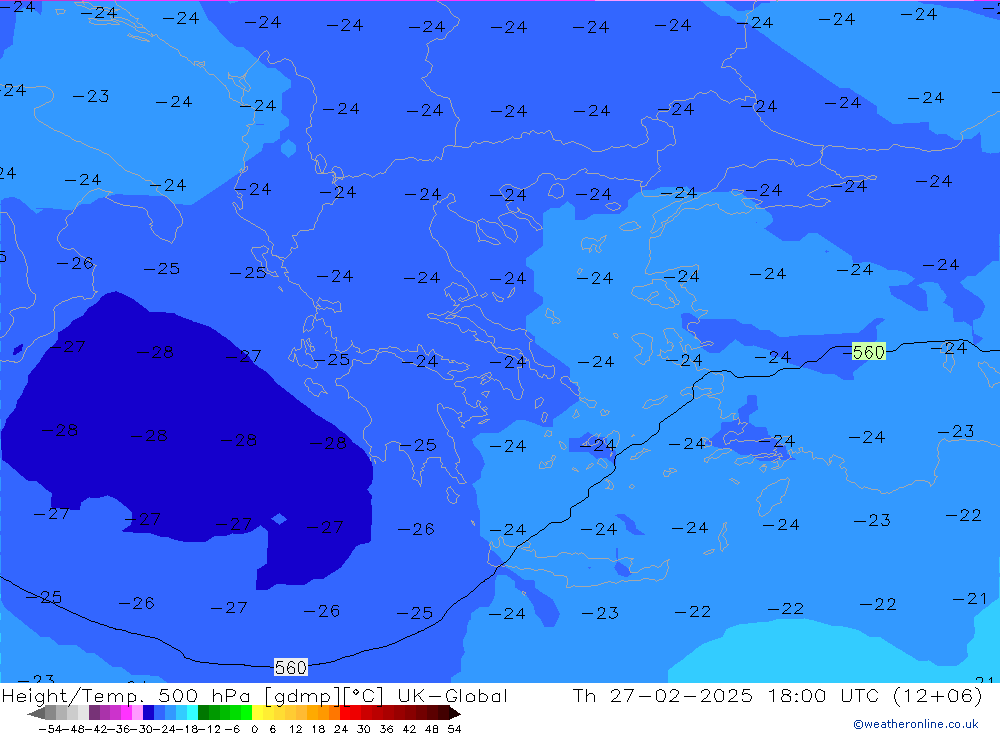The height and width of the screenshot is (733, 1000).
Task: Click the UK-Global model name
Action: click(452, 695)
